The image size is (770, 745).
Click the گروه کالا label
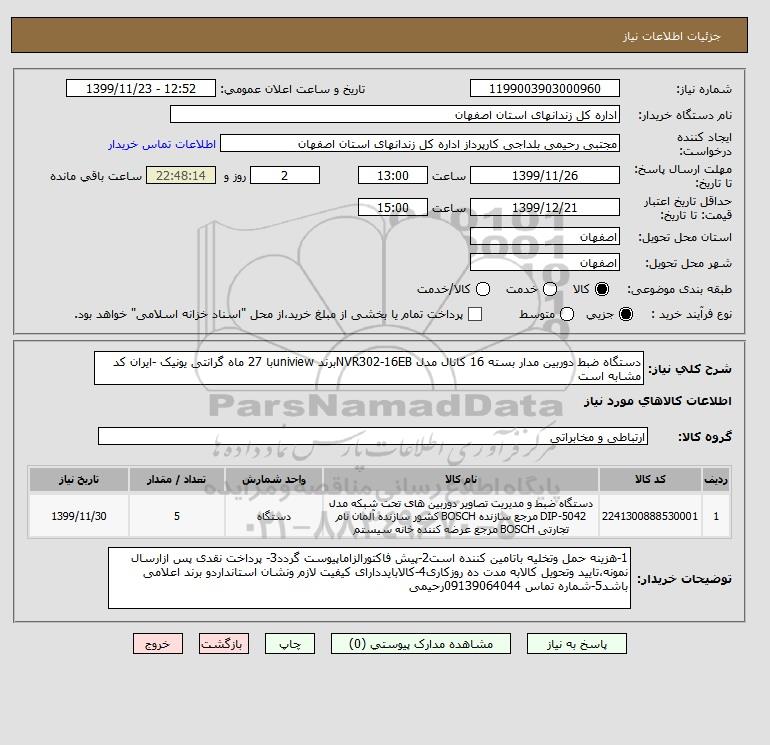click(705, 437)
